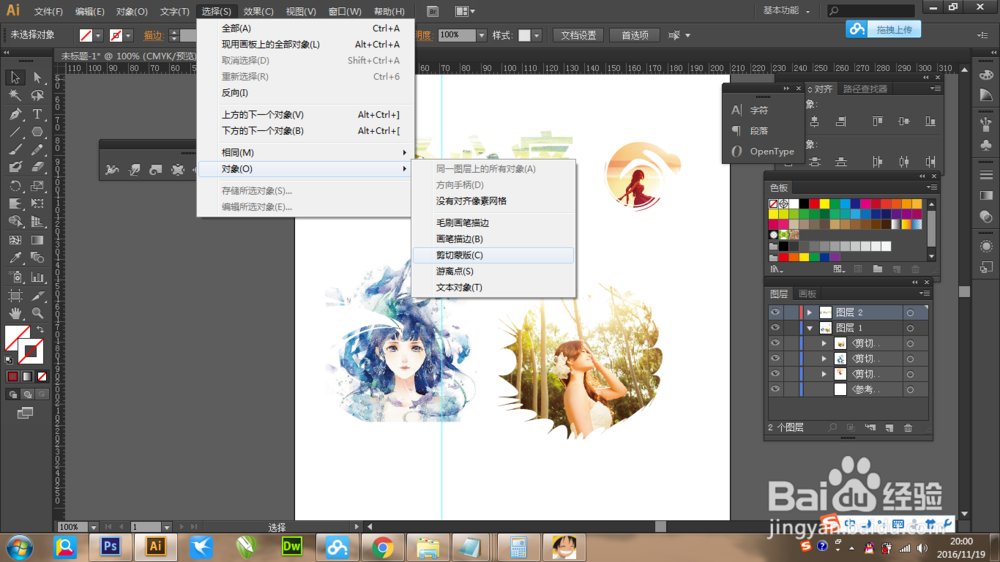Select the Pen tool

pyautogui.click(x=15, y=114)
